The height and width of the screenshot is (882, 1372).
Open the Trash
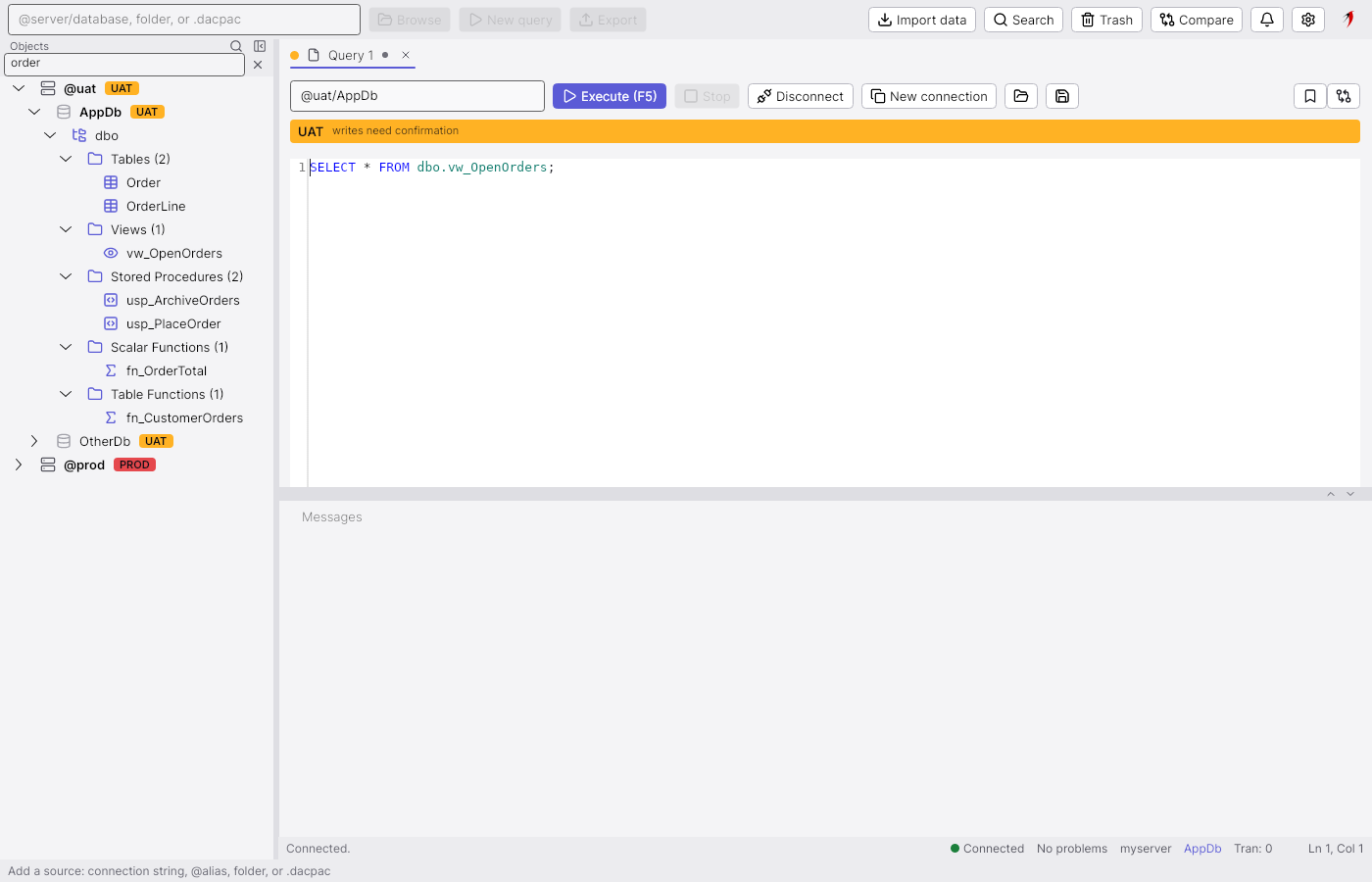pyautogui.click(x=1106, y=20)
